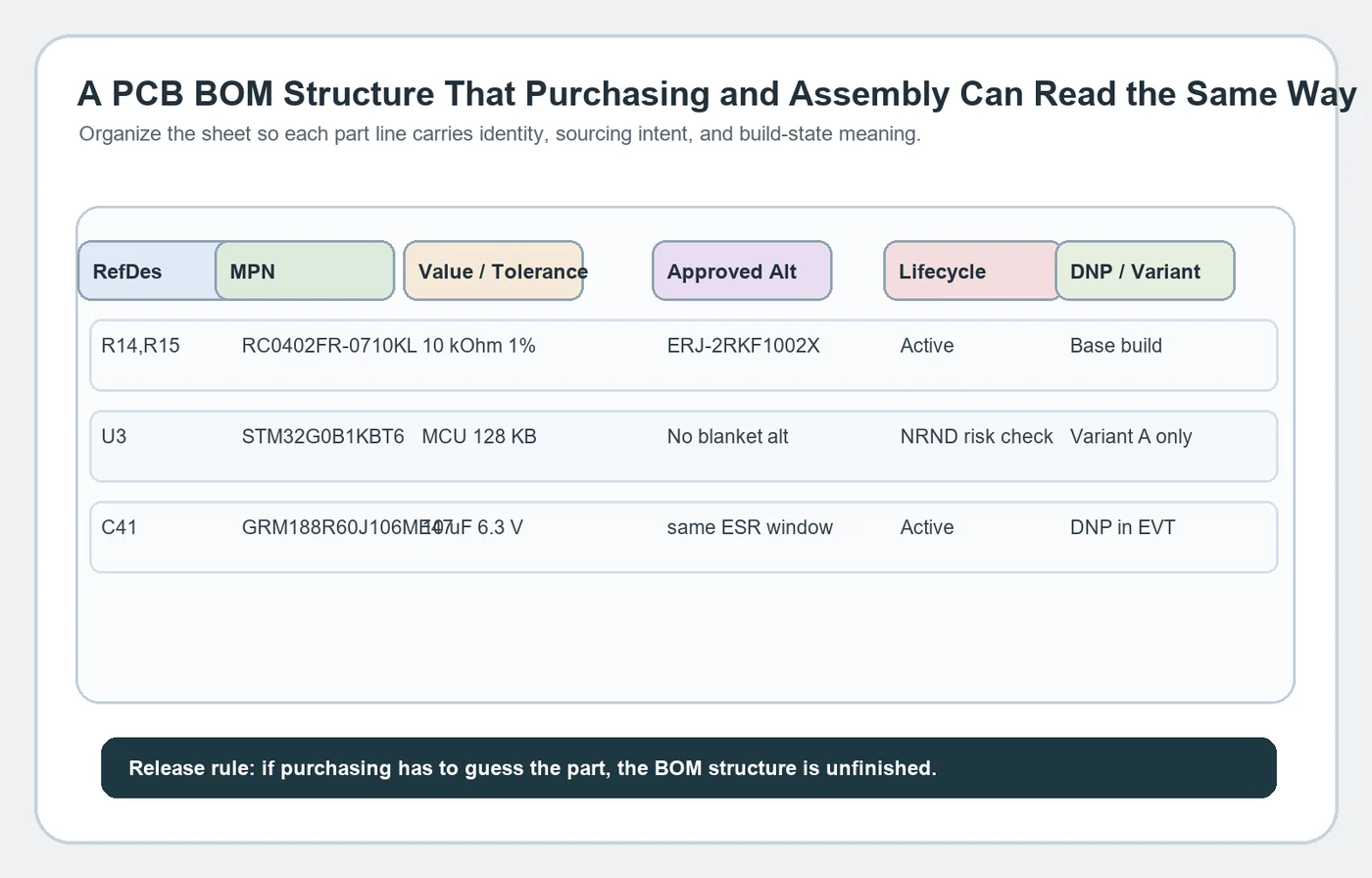This screenshot has width=1372, height=878.
Task: Click the RefDes column header
Action: point(147,270)
